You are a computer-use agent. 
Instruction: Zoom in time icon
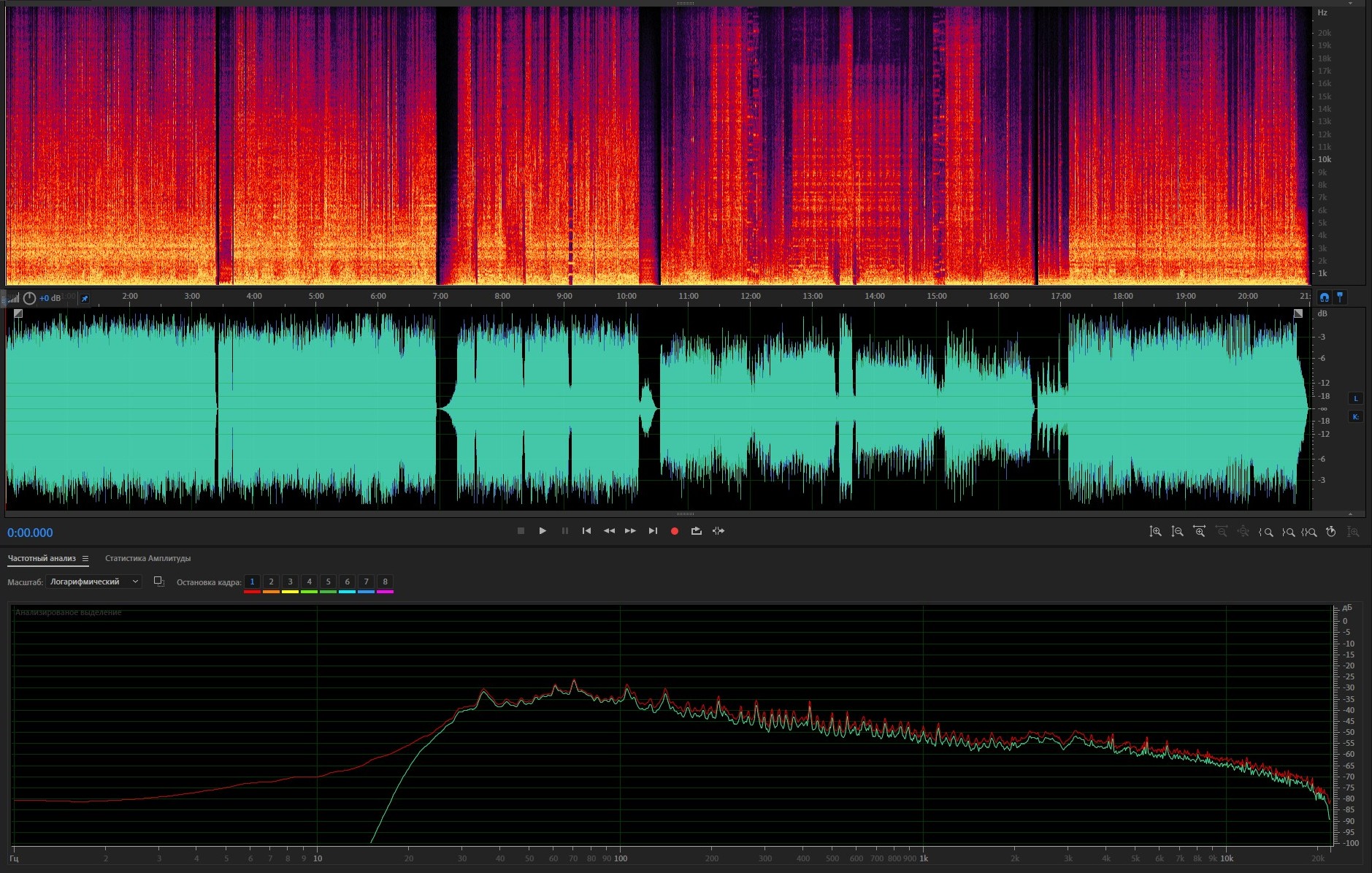[1199, 532]
